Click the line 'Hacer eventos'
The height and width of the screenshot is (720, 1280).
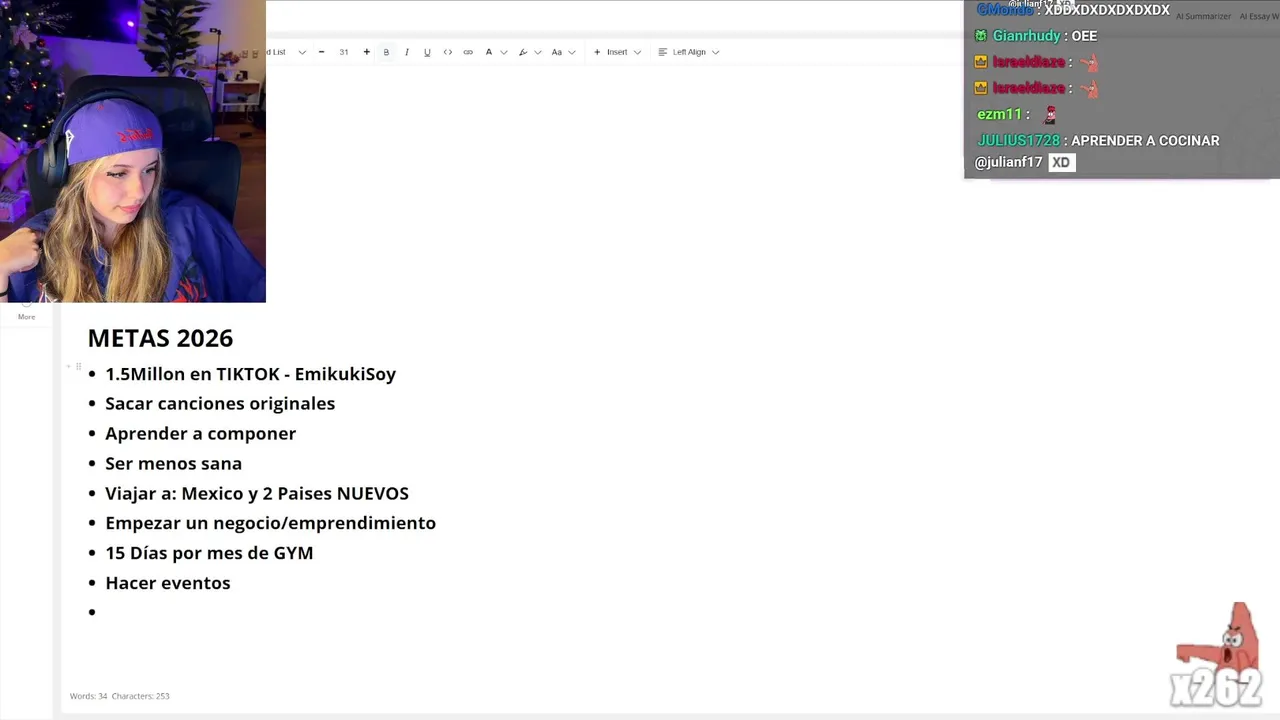point(167,583)
